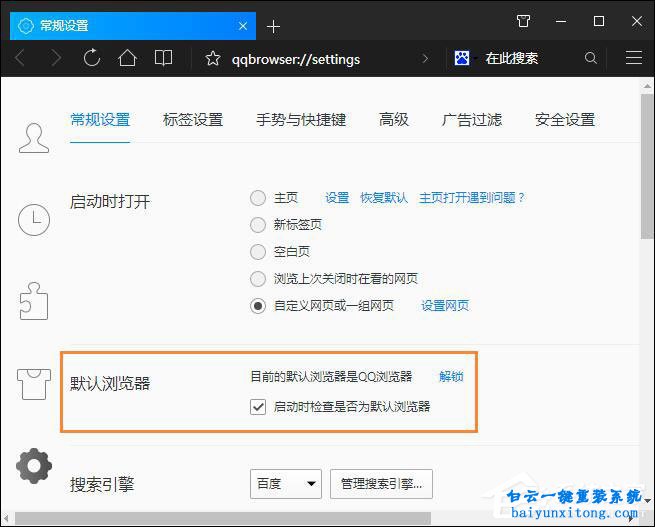This screenshot has width=655, height=527.
Task: Click the Baidu paw search engine icon
Action: tap(462, 58)
